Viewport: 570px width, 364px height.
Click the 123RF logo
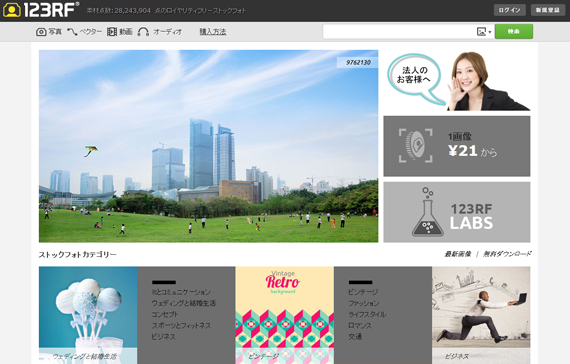(x=41, y=10)
